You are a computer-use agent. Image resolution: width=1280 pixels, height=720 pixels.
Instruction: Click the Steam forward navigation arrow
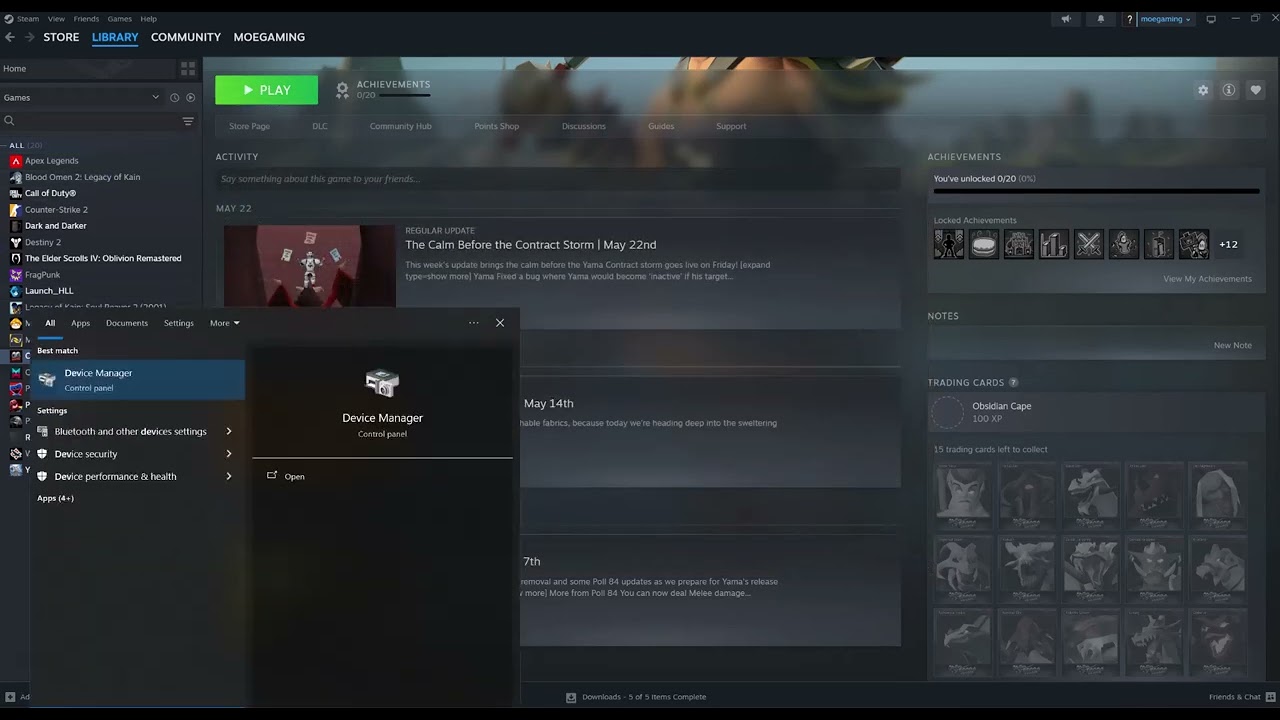pos(29,37)
